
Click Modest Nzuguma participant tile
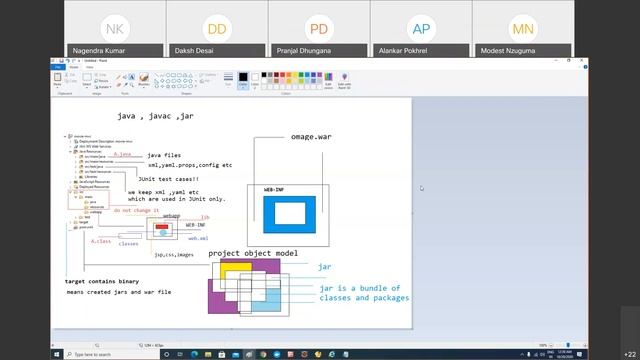pyautogui.click(x=523, y=29)
